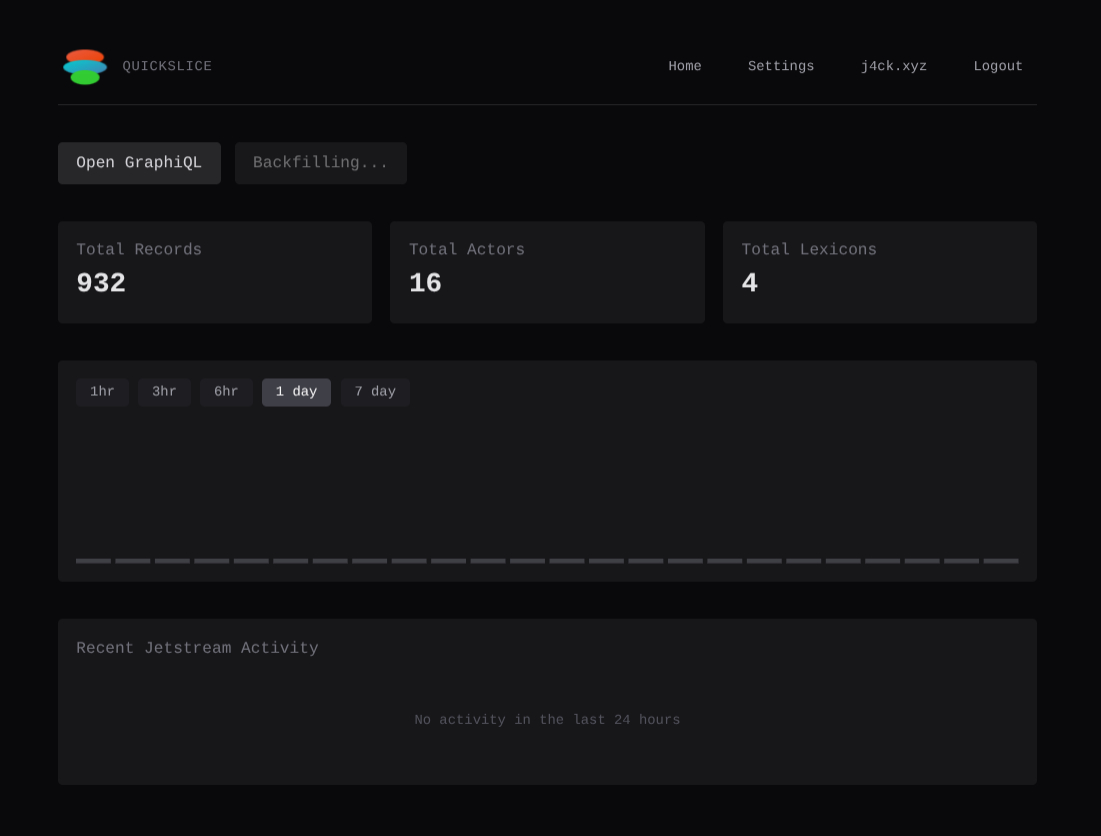Click the Total Records stat card
This screenshot has width=1101, height=836.
pos(215,272)
